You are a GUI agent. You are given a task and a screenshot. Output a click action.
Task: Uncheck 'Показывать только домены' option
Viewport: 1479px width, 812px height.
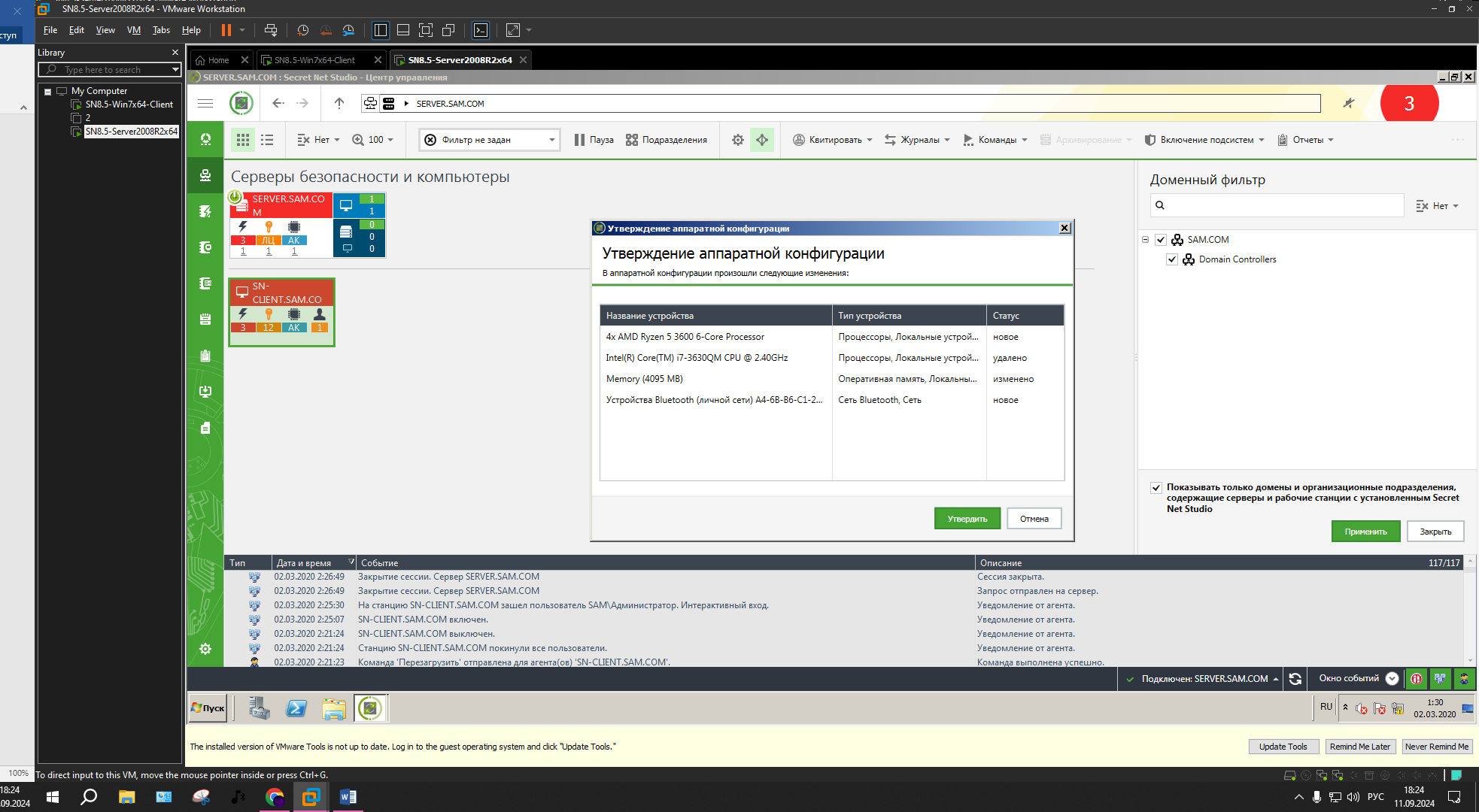1156,488
